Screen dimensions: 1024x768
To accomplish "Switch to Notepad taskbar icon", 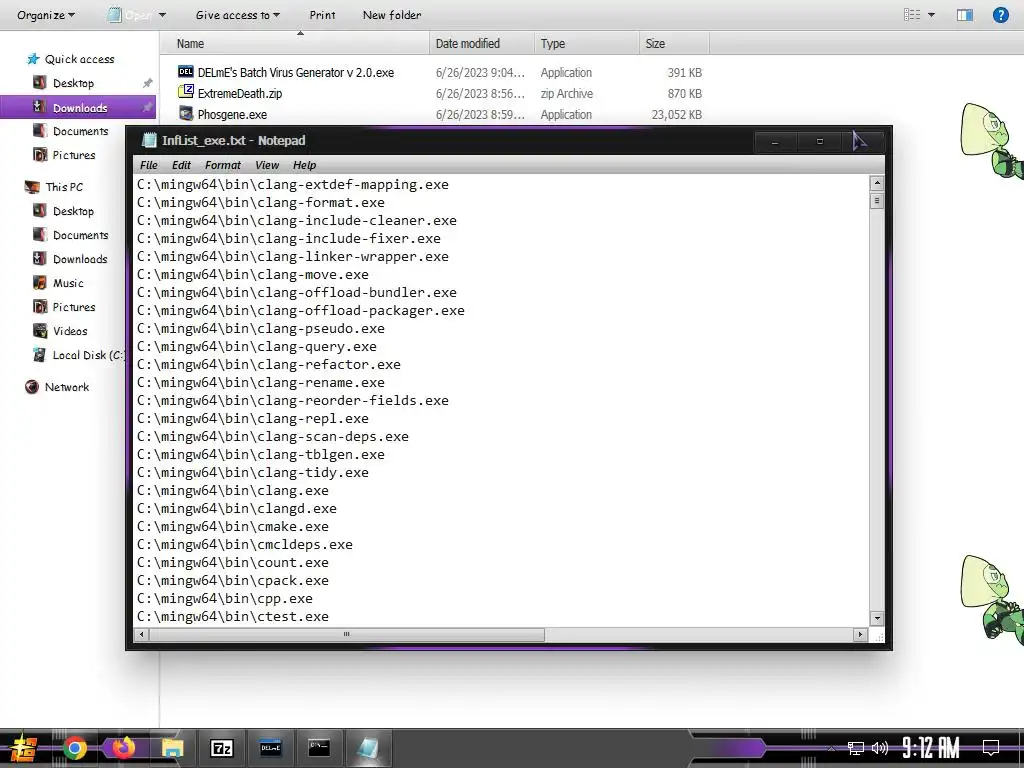I will (x=368, y=748).
